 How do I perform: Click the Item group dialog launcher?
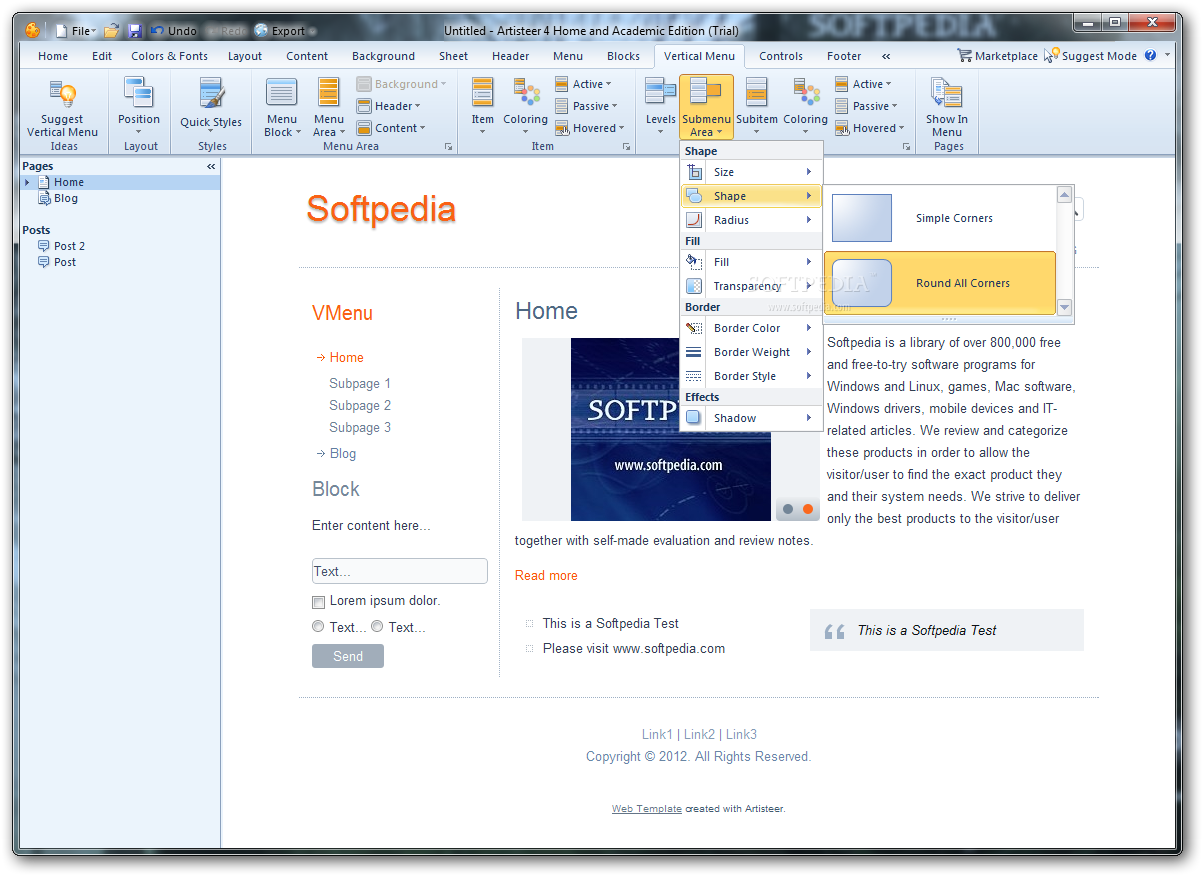point(627,147)
